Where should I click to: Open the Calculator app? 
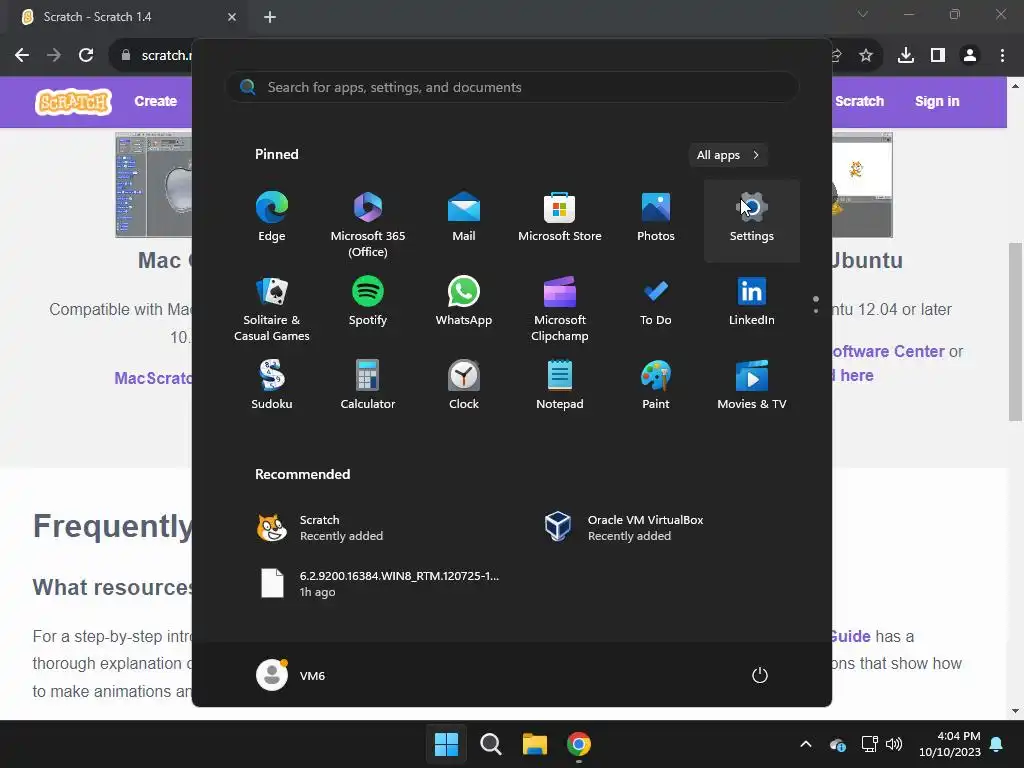pyautogui.click(x=368, y=385)
